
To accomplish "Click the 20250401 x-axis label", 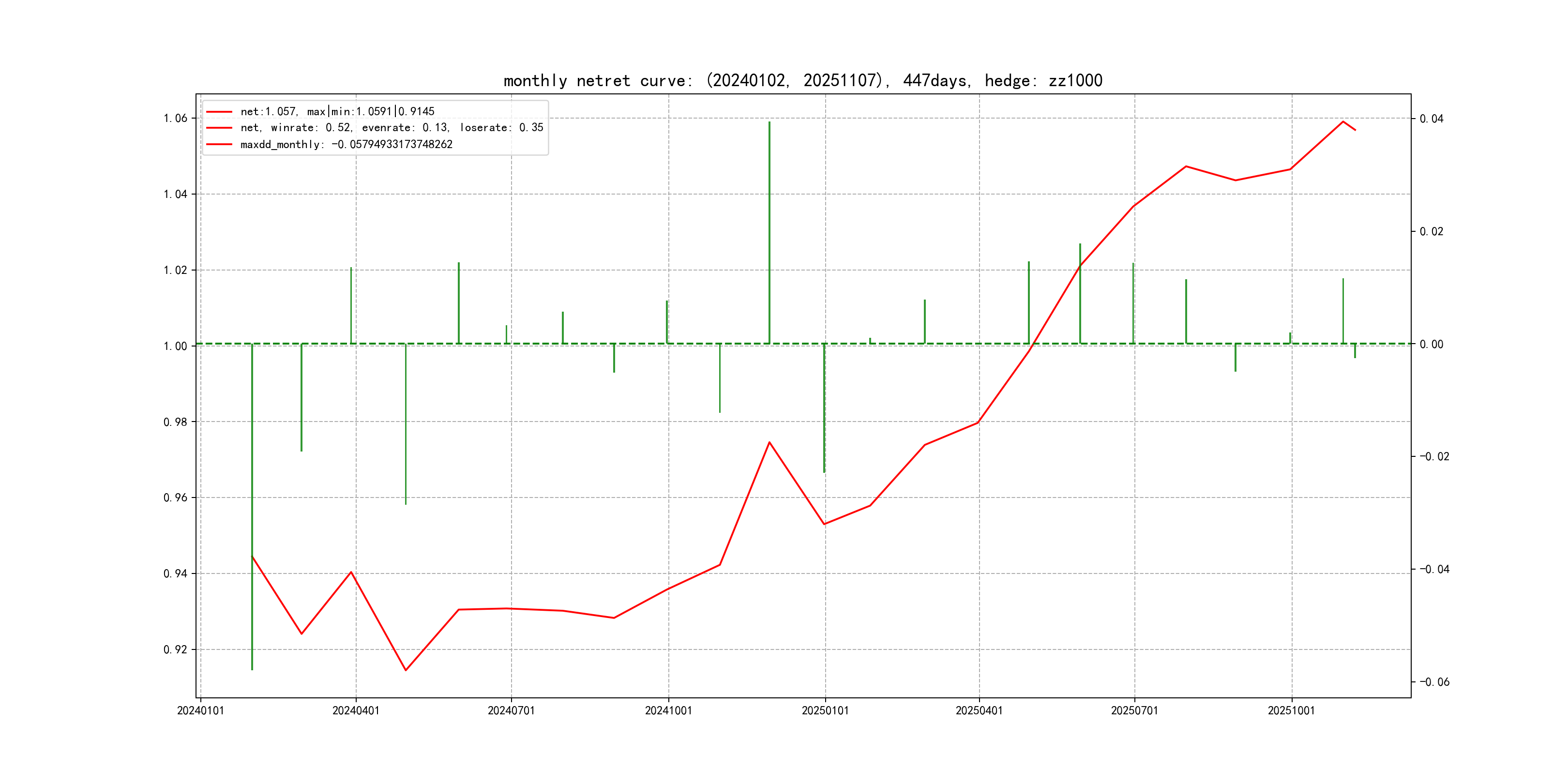I will (x=979, y=710).
